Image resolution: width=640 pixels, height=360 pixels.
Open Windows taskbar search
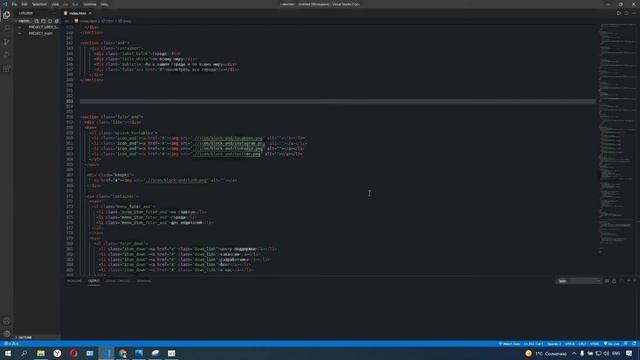click(x=24, y=353)
